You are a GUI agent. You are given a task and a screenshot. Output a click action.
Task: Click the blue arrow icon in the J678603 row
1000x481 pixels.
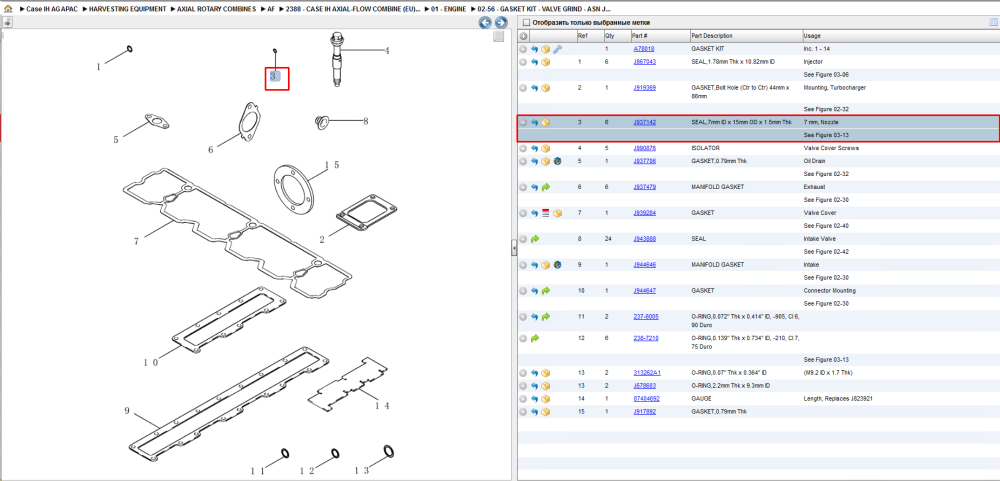coord(534,385)
